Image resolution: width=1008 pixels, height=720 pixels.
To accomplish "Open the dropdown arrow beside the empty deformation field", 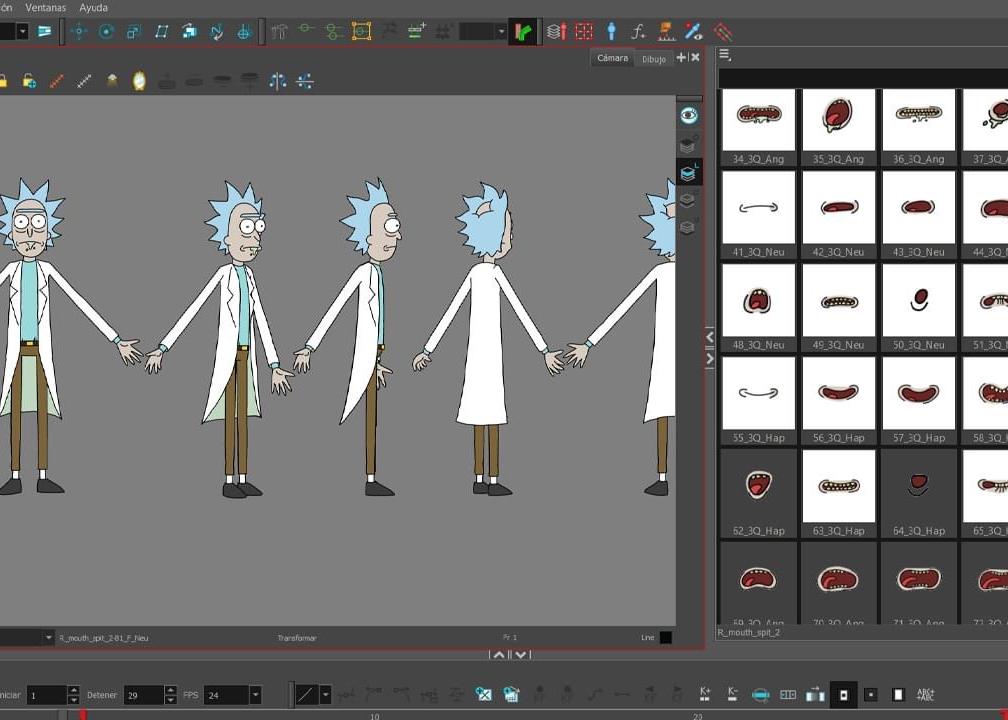I will [x=501, y=32].
